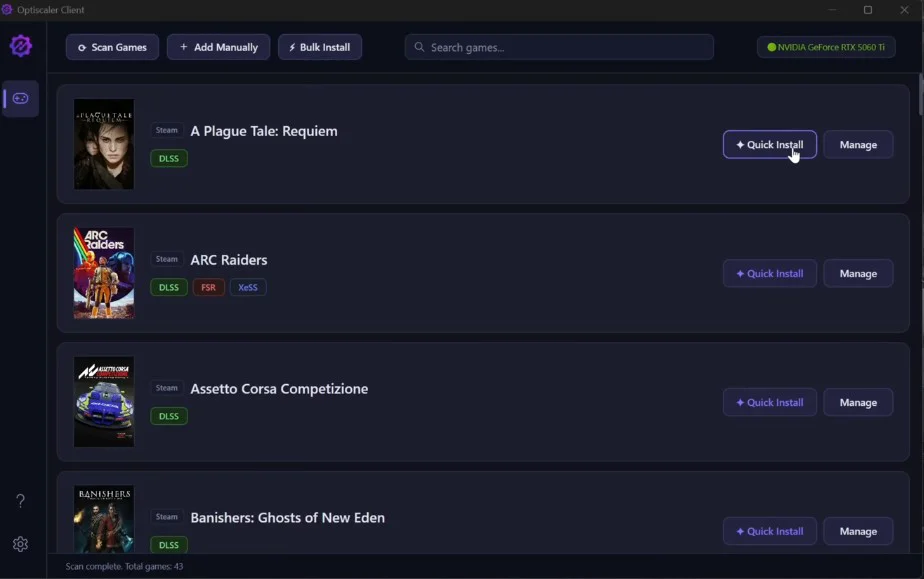The height and width of the screenshot is (579, 924).
Task: Click the ARC Raiders cover art
Action: (x=104, y=273)
